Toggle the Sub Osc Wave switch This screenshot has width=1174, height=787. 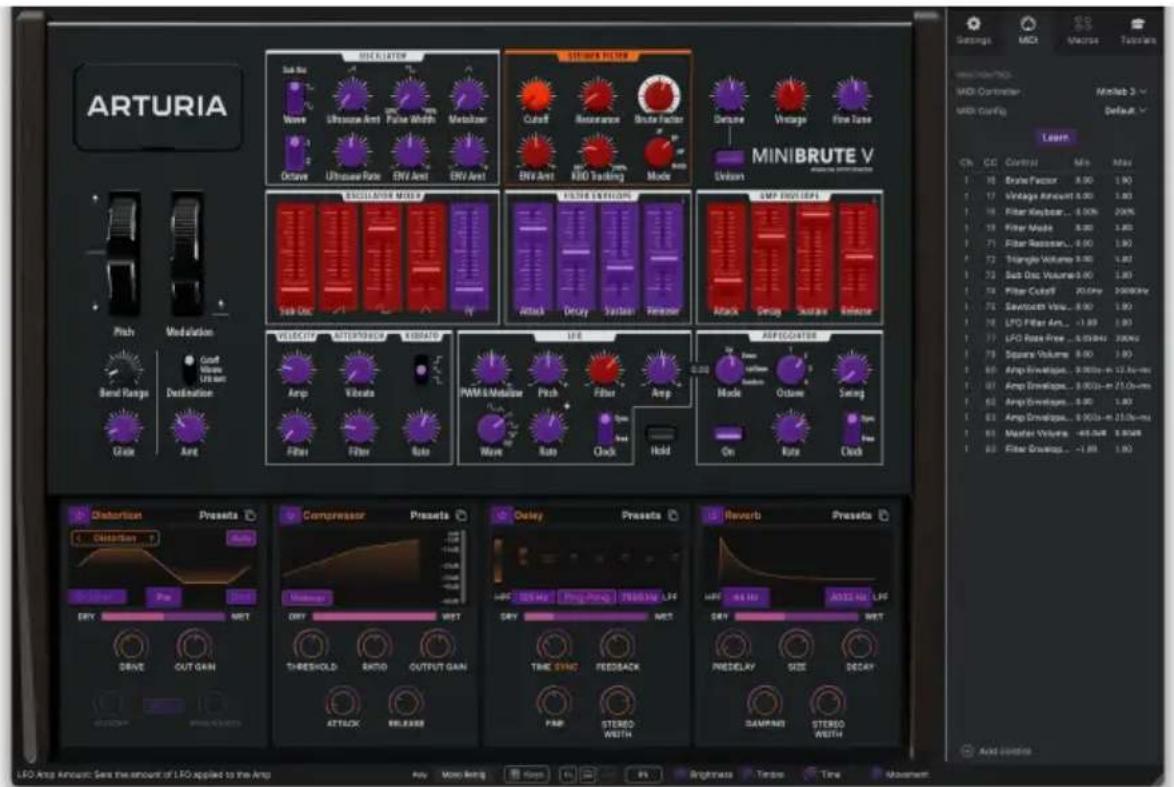tap(295, 97)
